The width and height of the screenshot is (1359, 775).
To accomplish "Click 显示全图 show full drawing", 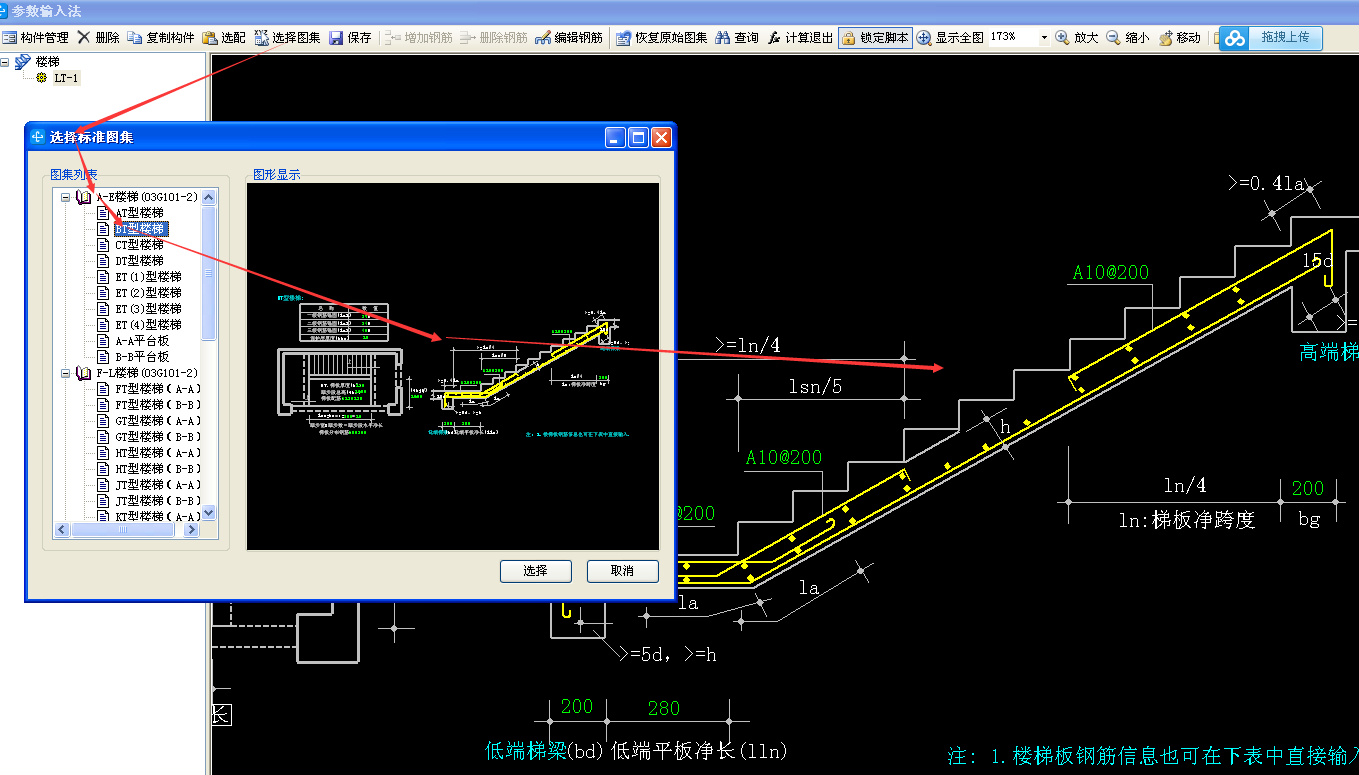I will 950,38.
